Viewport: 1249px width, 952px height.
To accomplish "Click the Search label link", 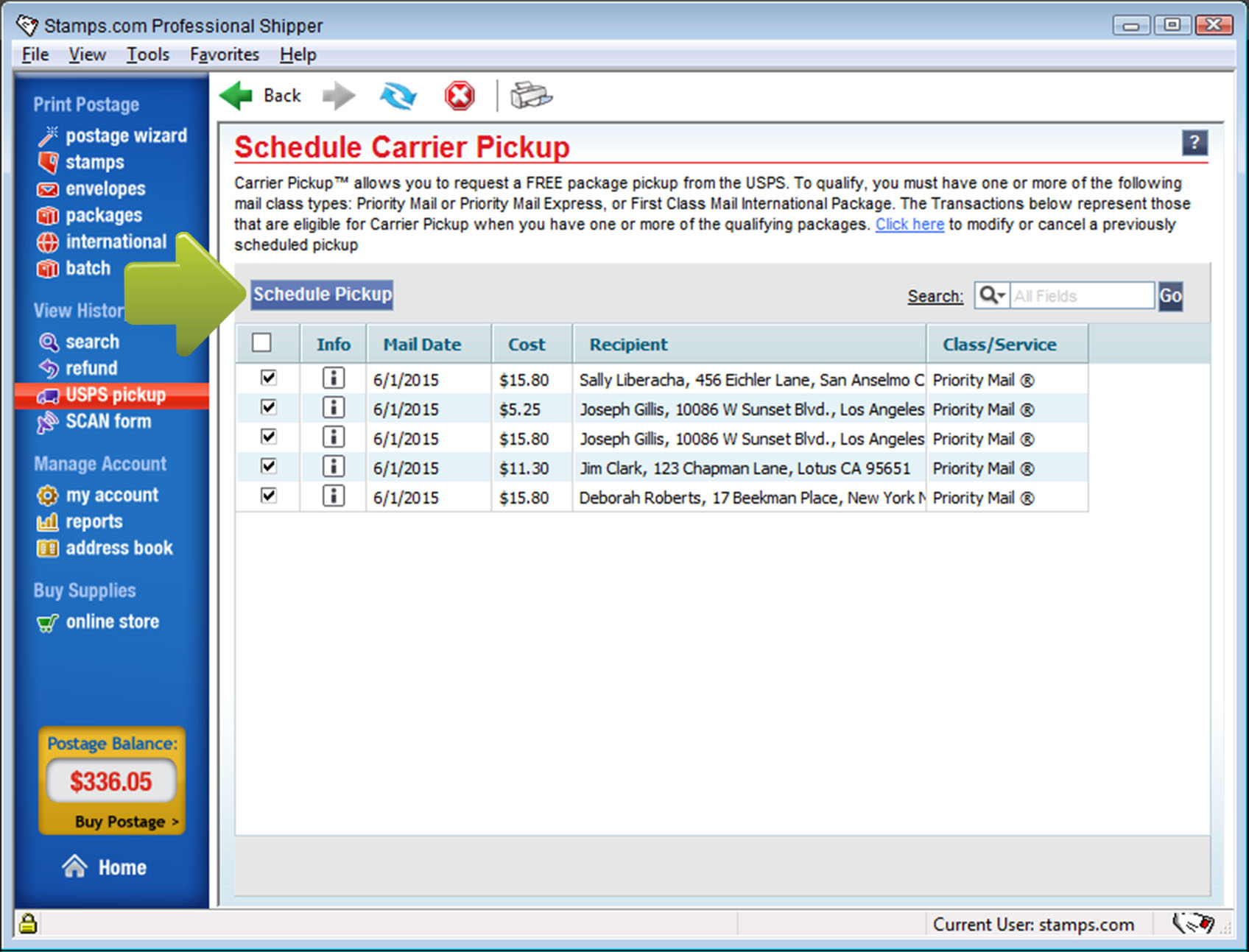I will tap(935, 296).
